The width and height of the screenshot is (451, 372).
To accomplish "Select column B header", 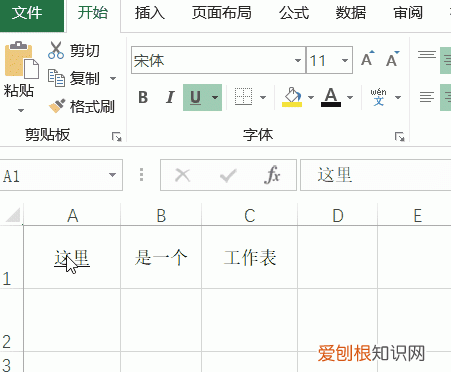I will (x=161, y=216).
